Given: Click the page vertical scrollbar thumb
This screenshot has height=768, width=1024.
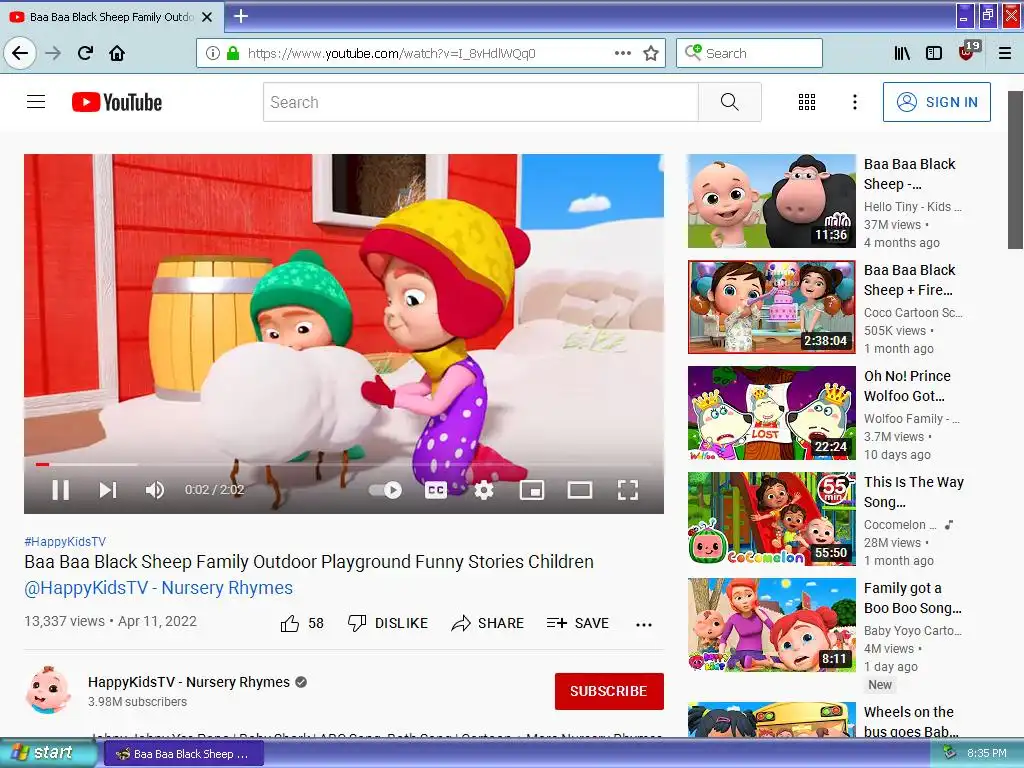Looking at the screenshot, I should click(x=1015, y=170).
